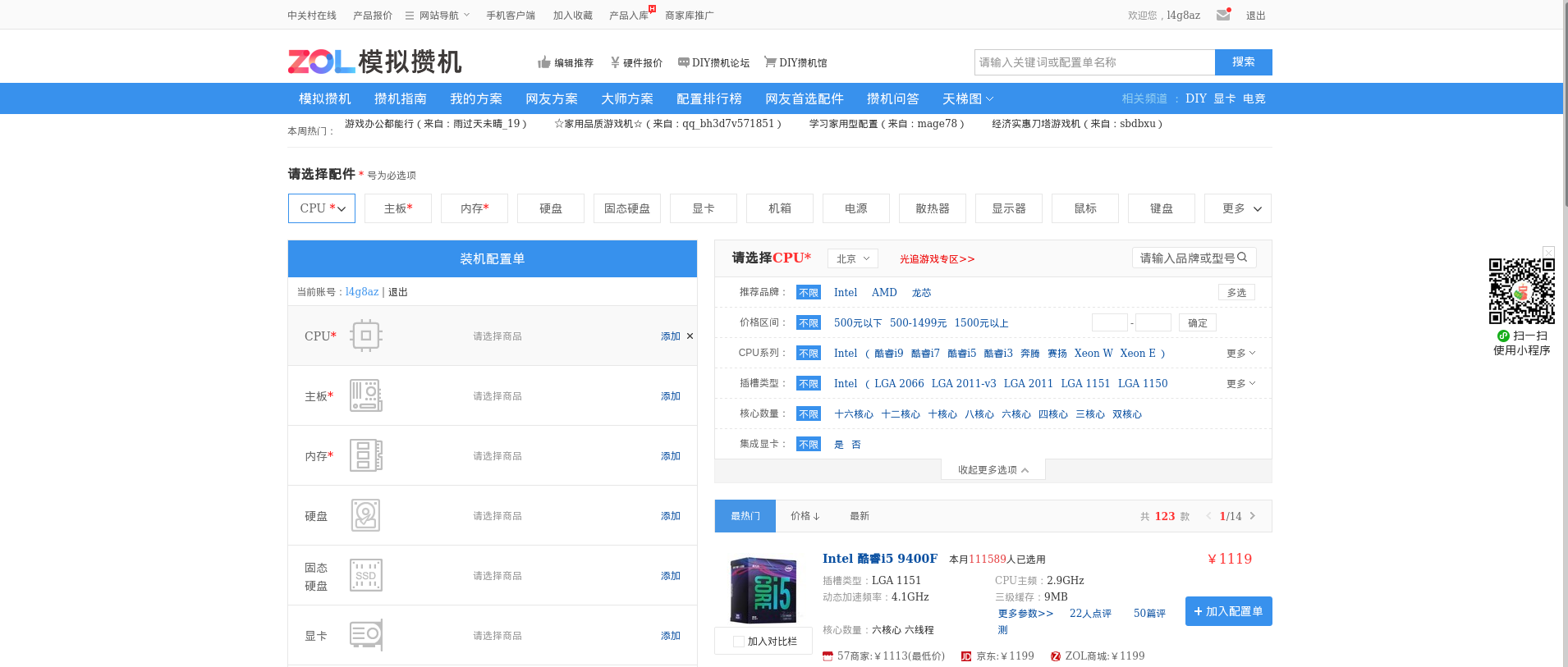The width and height of the screenshot is (1568, 667).
Task: Click the ZOL logo
Action: click(322, 62)
